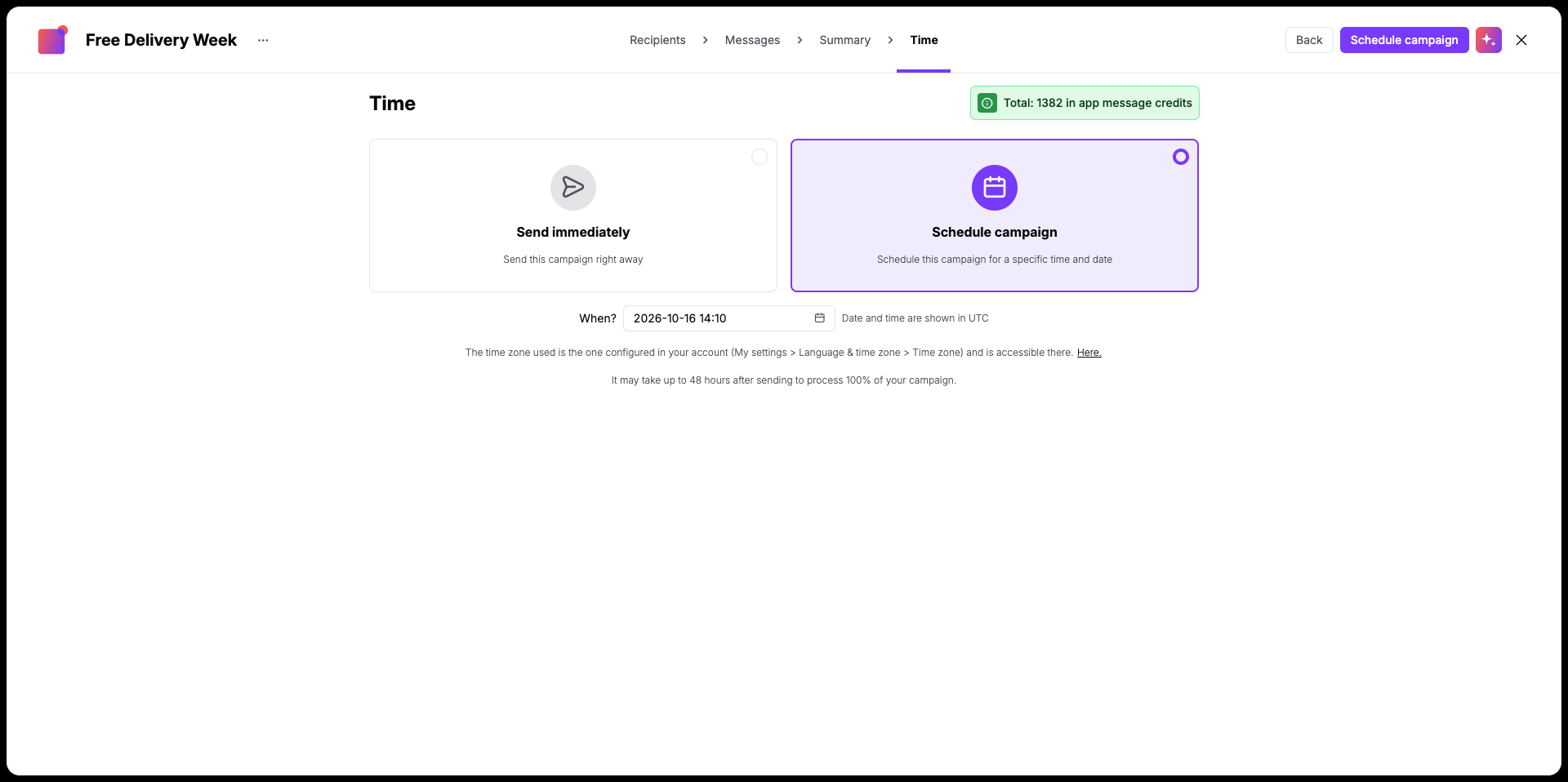Click the Back button

pos(1309,40)
